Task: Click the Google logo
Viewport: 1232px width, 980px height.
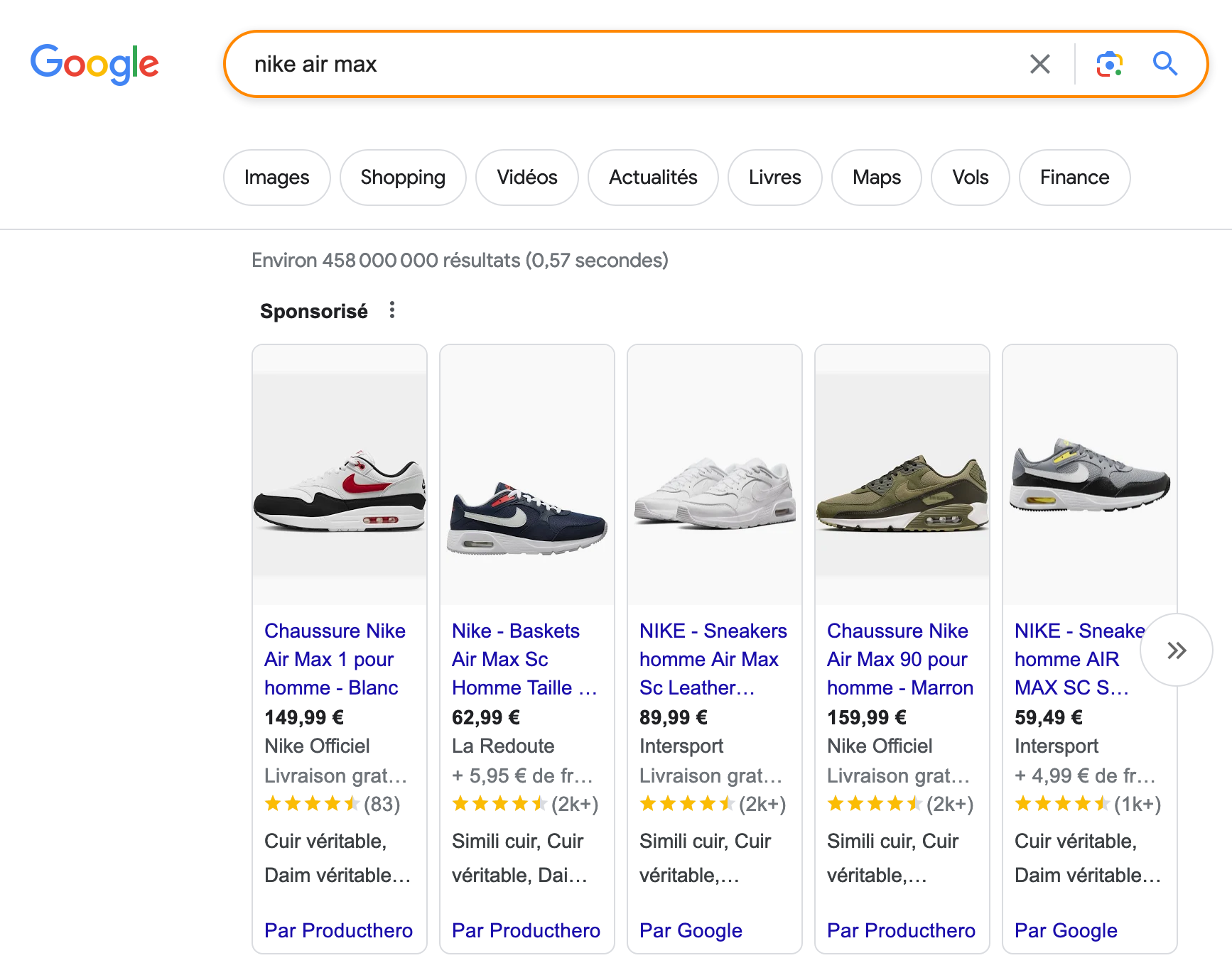Action: [x=94, y=64]
